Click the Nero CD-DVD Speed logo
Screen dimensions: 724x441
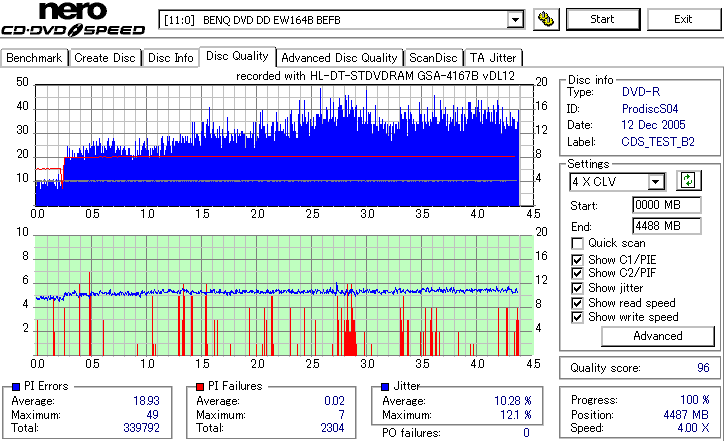[x=73, y=19]
